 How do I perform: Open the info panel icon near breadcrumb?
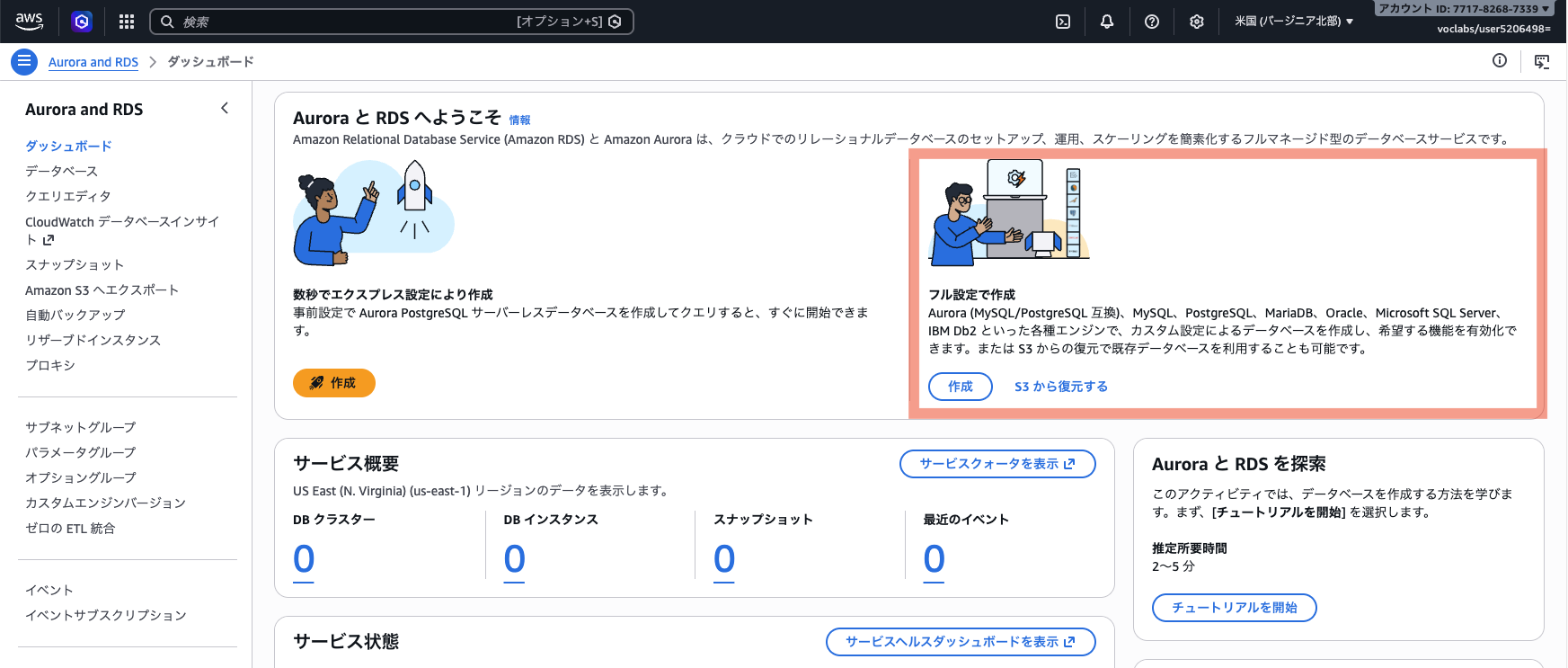[x=1500, y=60]
